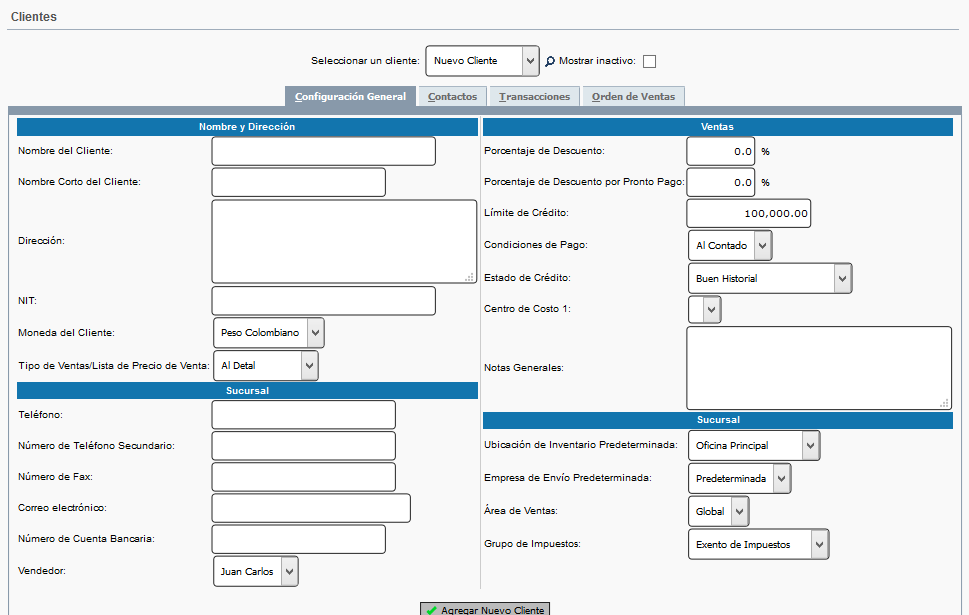Click inside the Notas Generales text area
969x615 pixels.
818,367
